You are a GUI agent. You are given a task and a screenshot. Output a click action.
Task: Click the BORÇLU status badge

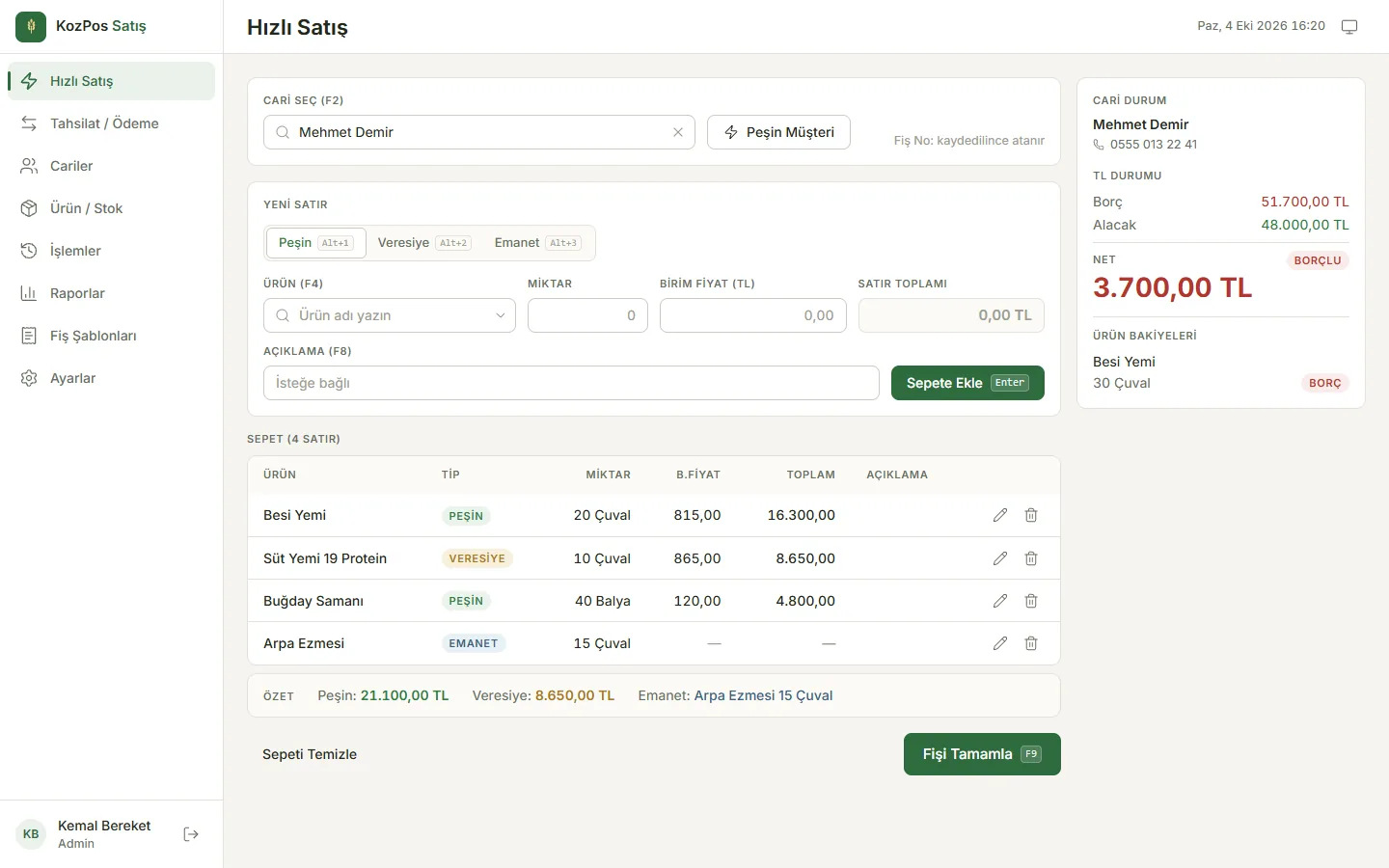coord(1318,260)
